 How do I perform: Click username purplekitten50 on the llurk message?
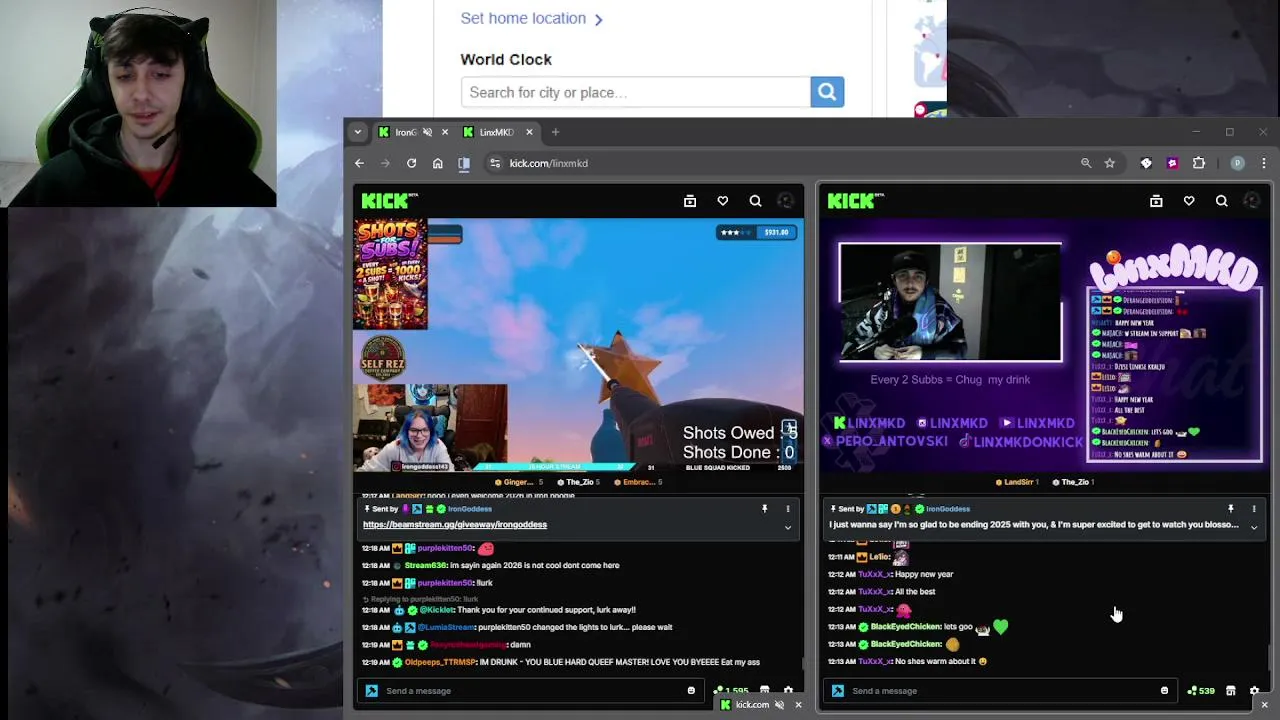point(445,583)
